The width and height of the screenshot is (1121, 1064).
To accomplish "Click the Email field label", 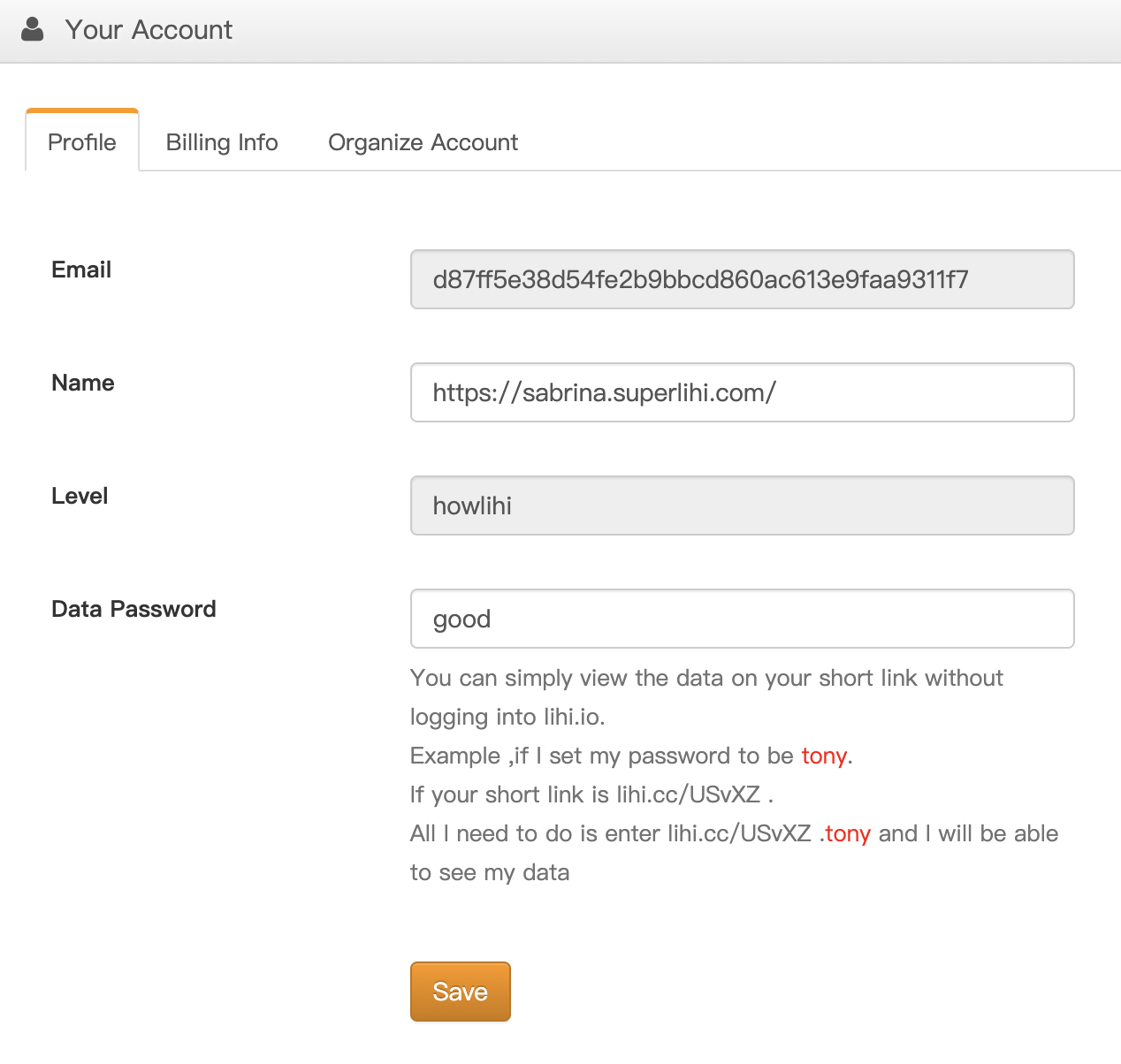I will point(81,270).
